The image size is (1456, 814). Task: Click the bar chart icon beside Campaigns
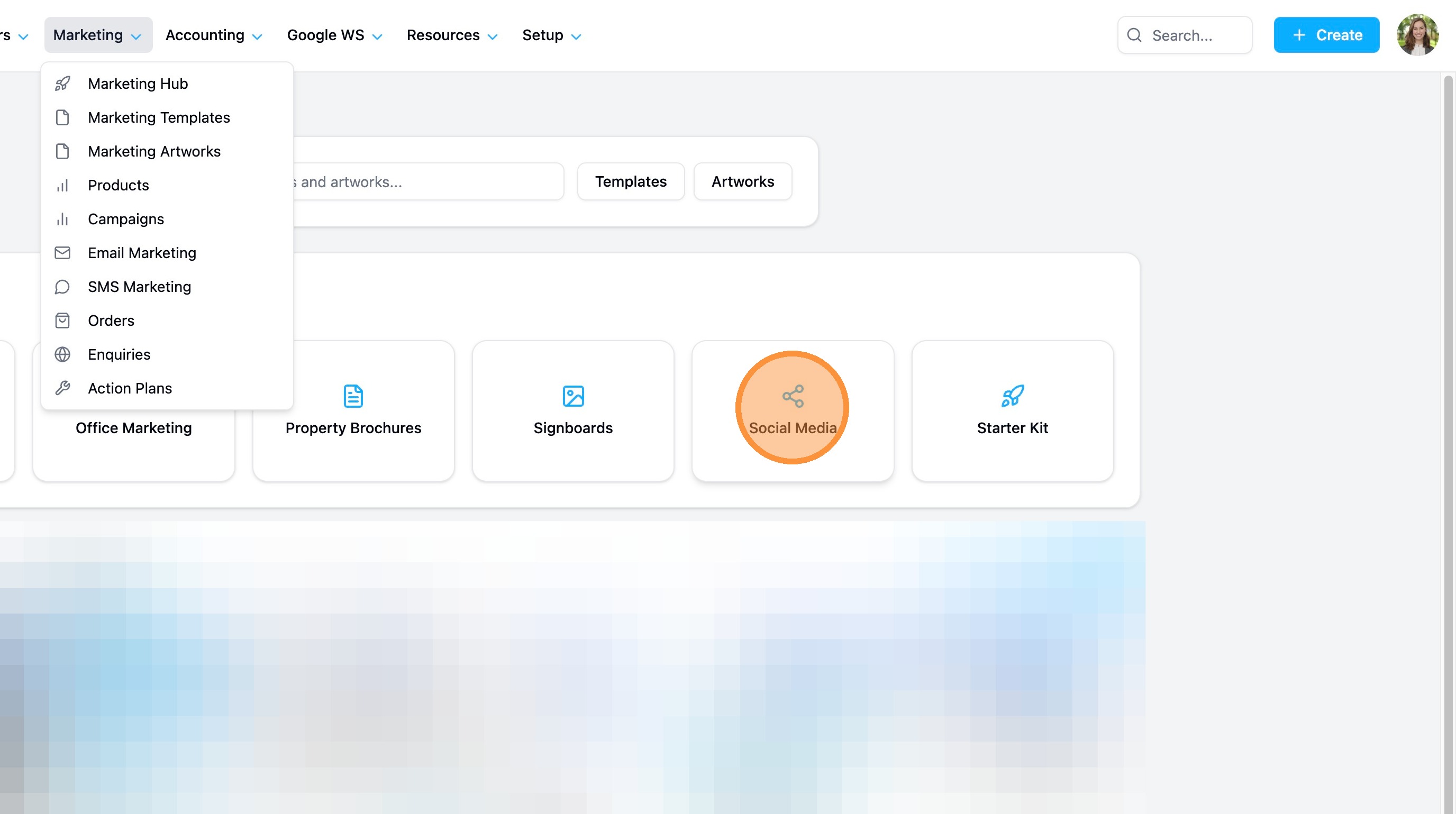[63, 219]
